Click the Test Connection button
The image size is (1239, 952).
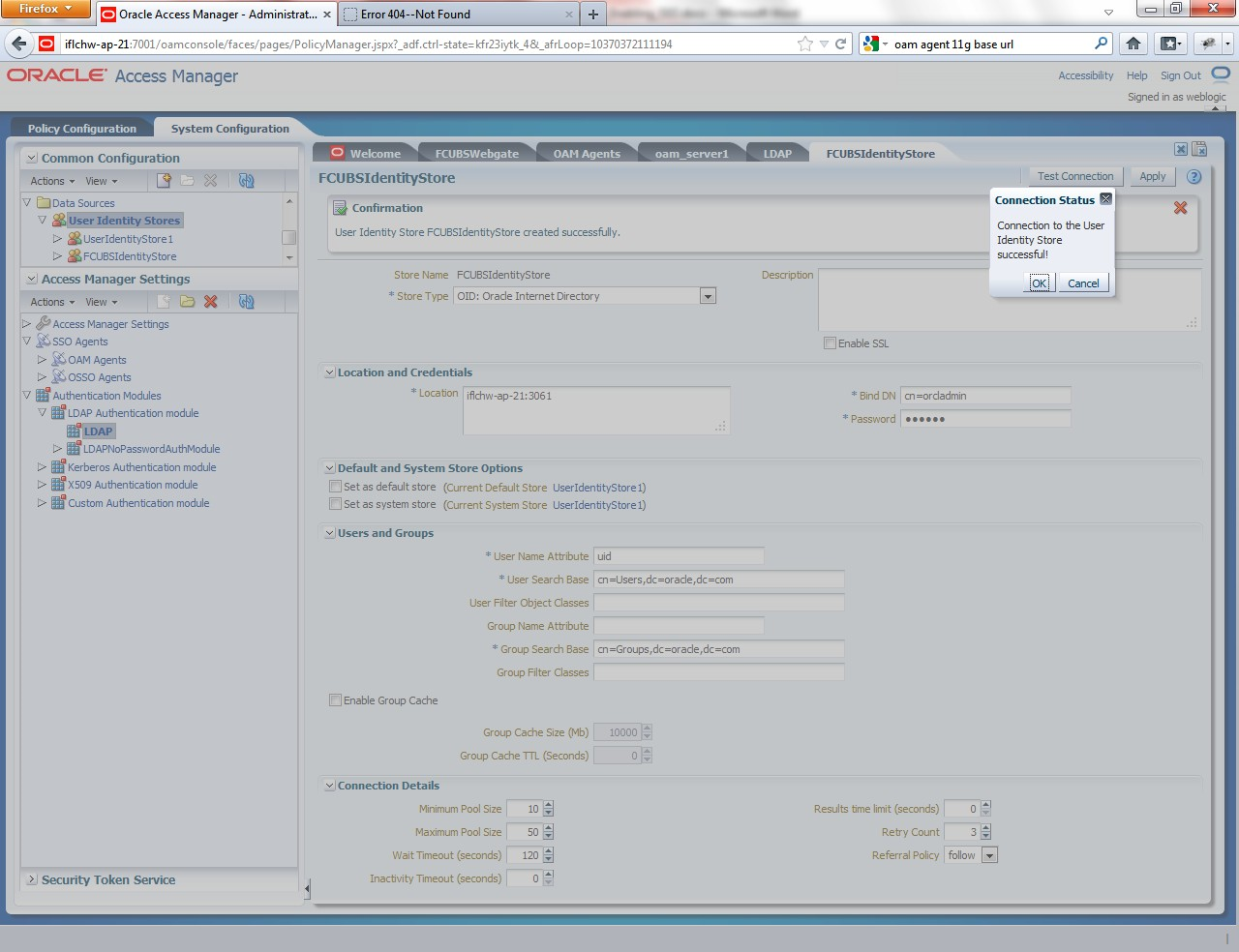(1074, 176)
